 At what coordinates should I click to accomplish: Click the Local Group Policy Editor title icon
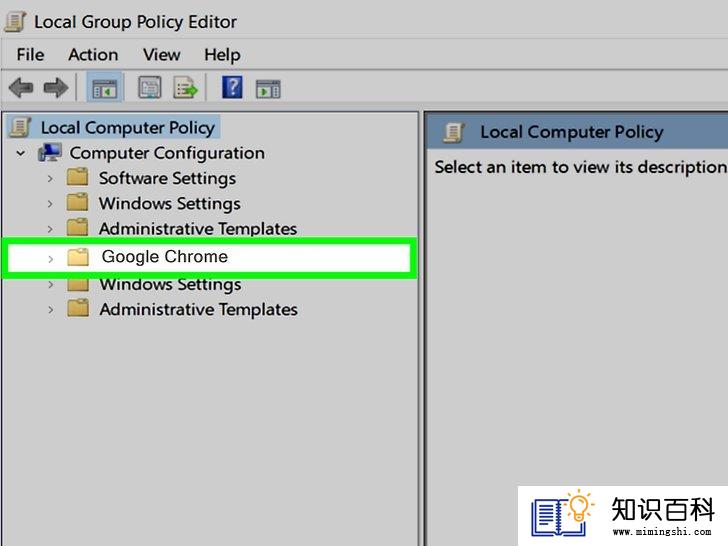click(x=15, y=22)
